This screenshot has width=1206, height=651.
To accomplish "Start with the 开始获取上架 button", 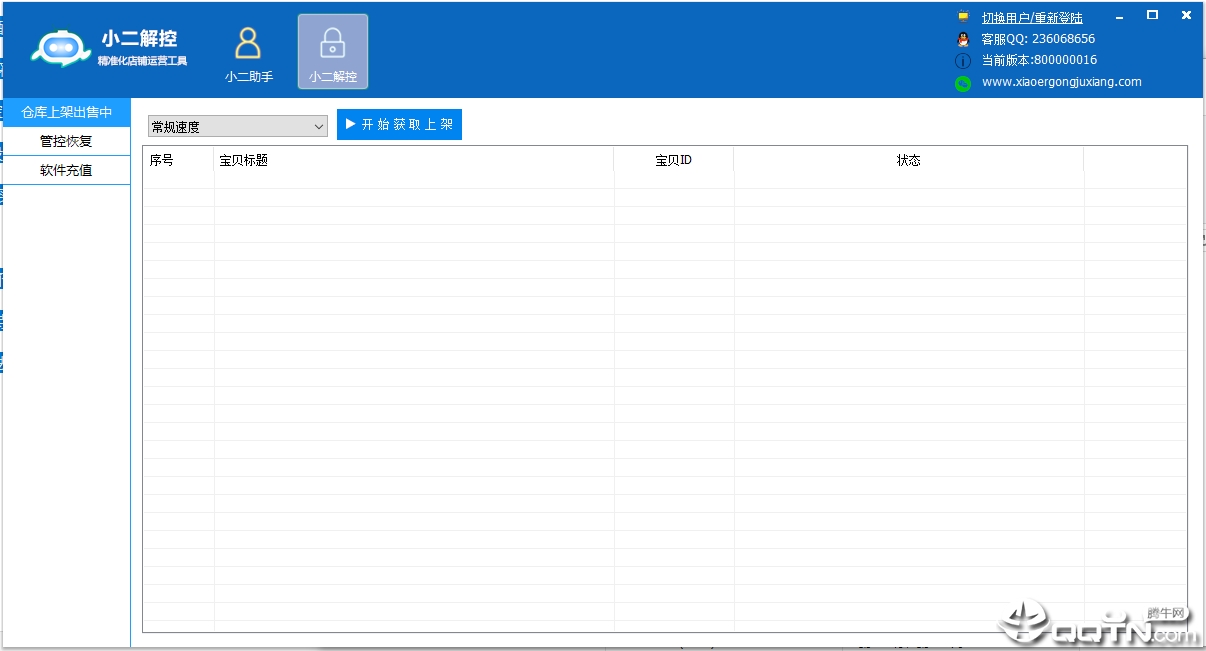I will 399,124.
